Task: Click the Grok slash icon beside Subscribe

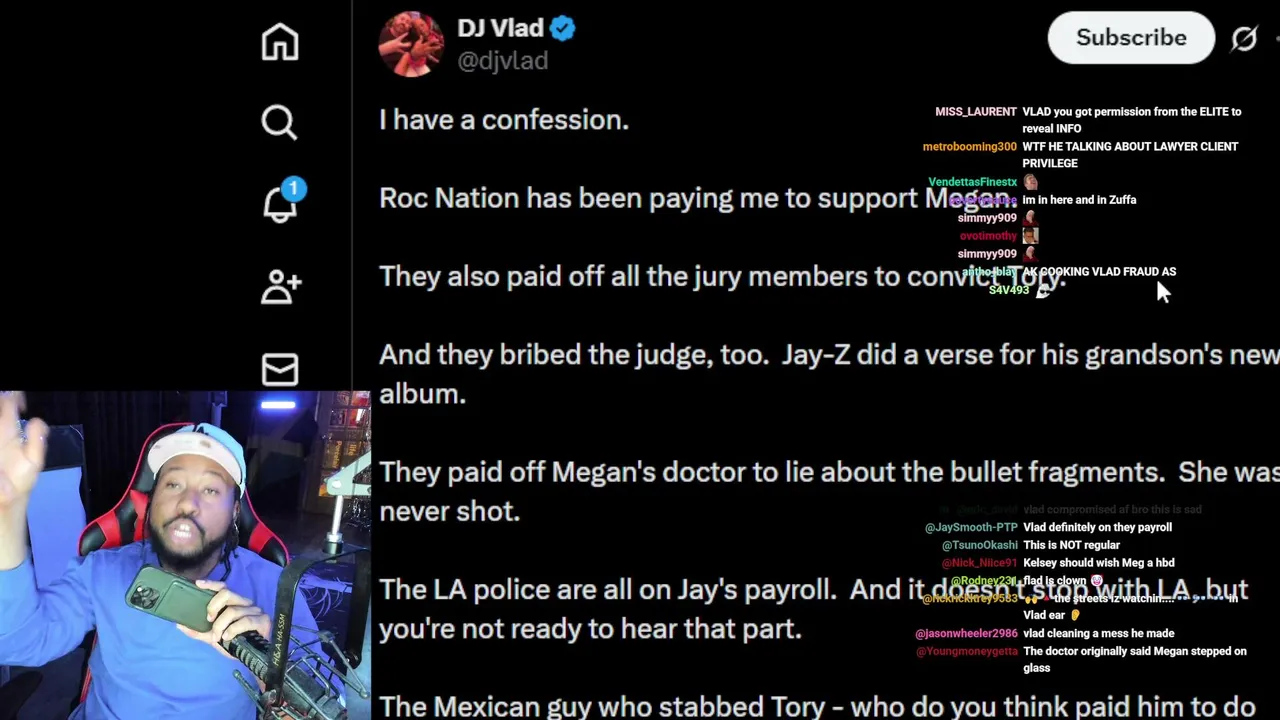Action: tap(1244, 38)
